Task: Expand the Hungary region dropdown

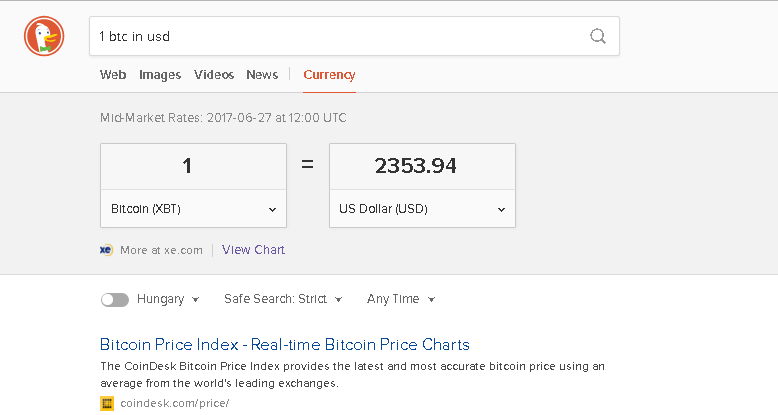Action: (168, 299)
